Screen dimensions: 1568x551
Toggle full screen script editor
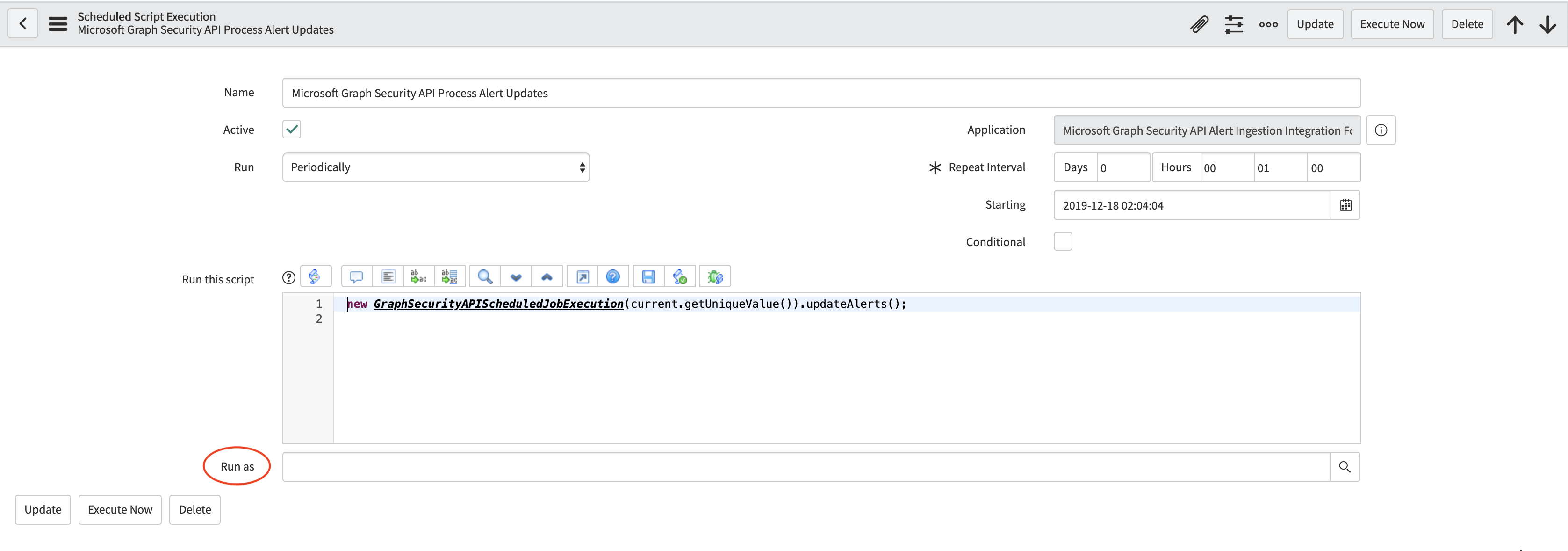pyautogui.click(x=583, y=277)
